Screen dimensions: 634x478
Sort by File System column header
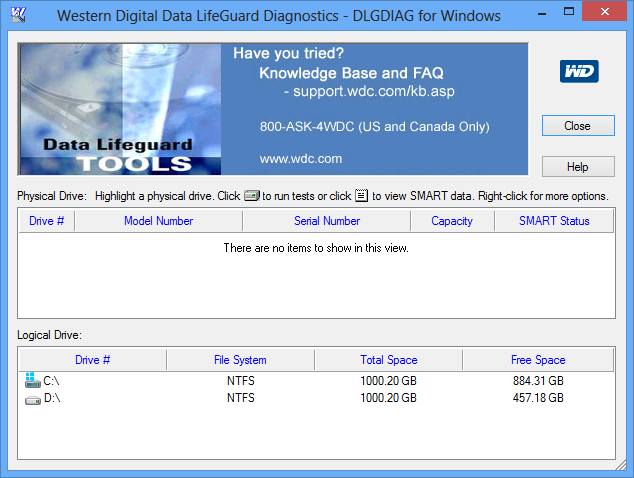(x=240, y=360)
